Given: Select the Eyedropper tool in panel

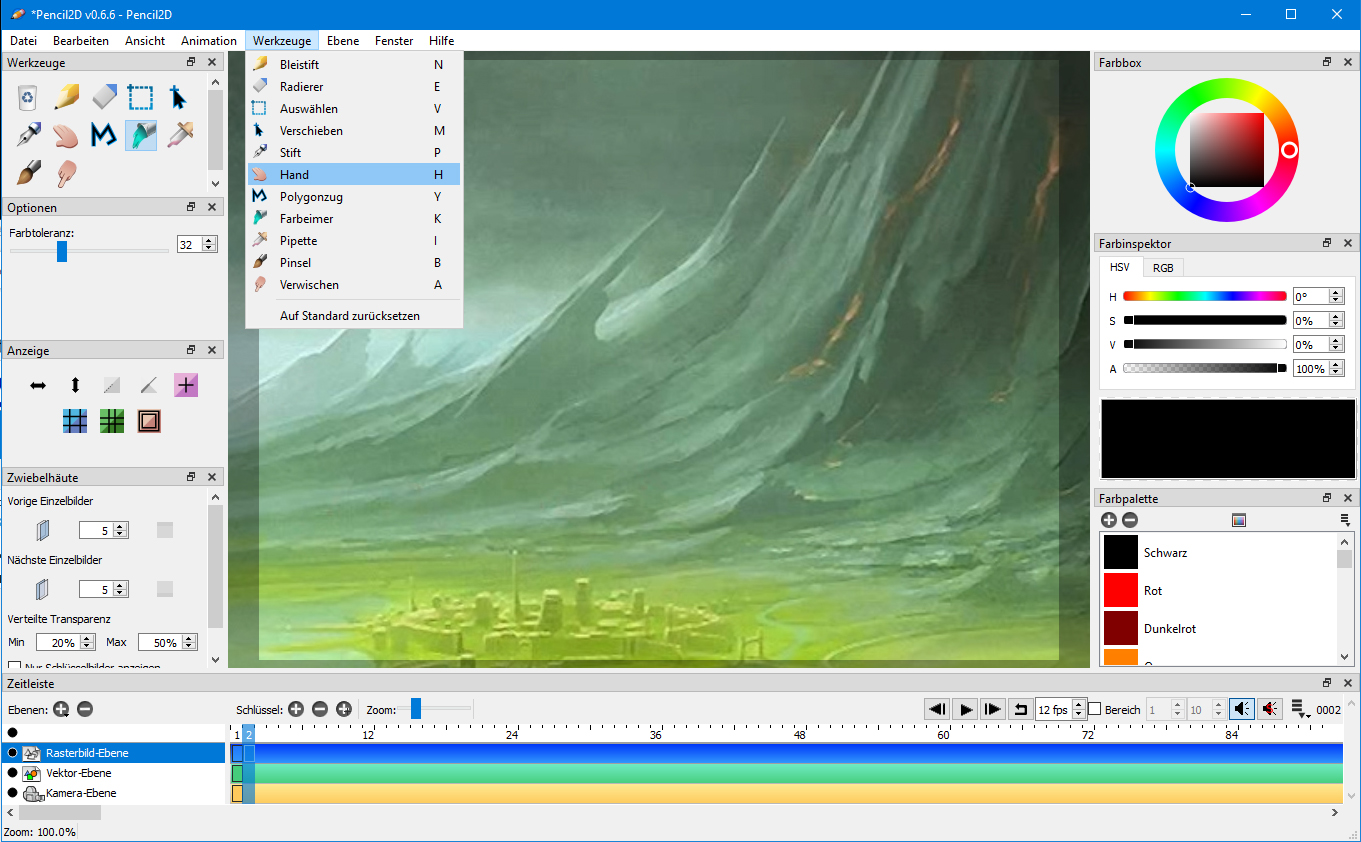Looking at the screenshot, I should (x=179, y=135).
